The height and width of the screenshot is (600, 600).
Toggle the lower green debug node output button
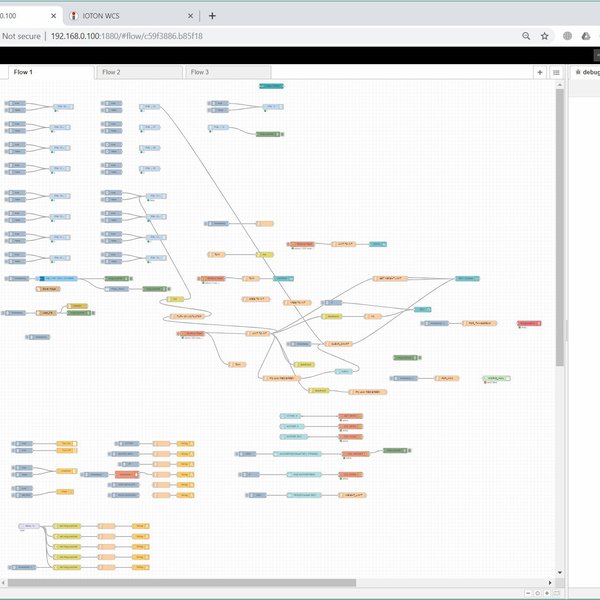point(409,450)
